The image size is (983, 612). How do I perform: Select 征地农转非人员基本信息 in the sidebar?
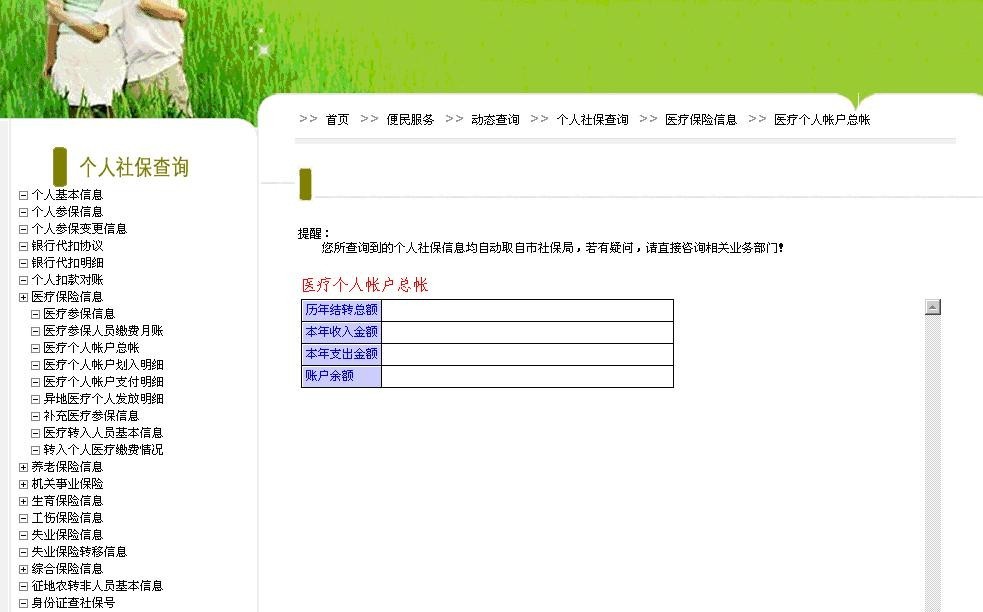(95, 585)
